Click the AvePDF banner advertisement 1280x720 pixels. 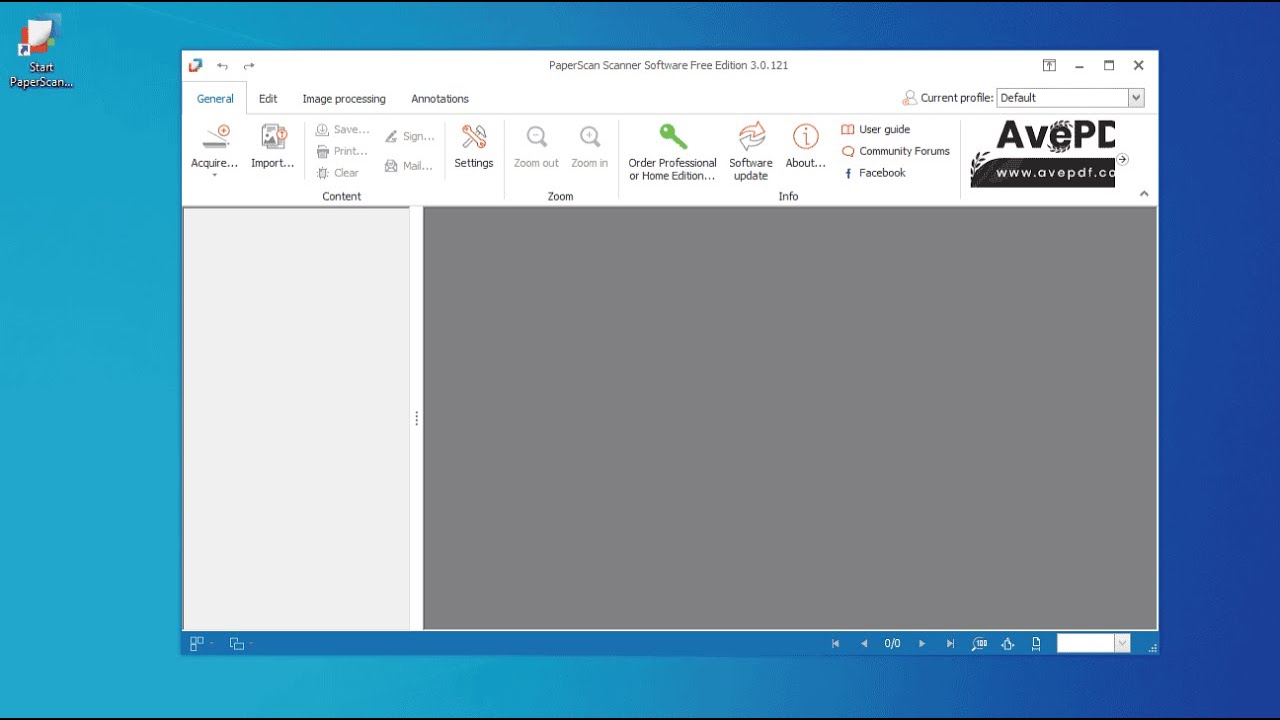[x=1042, y=154]
